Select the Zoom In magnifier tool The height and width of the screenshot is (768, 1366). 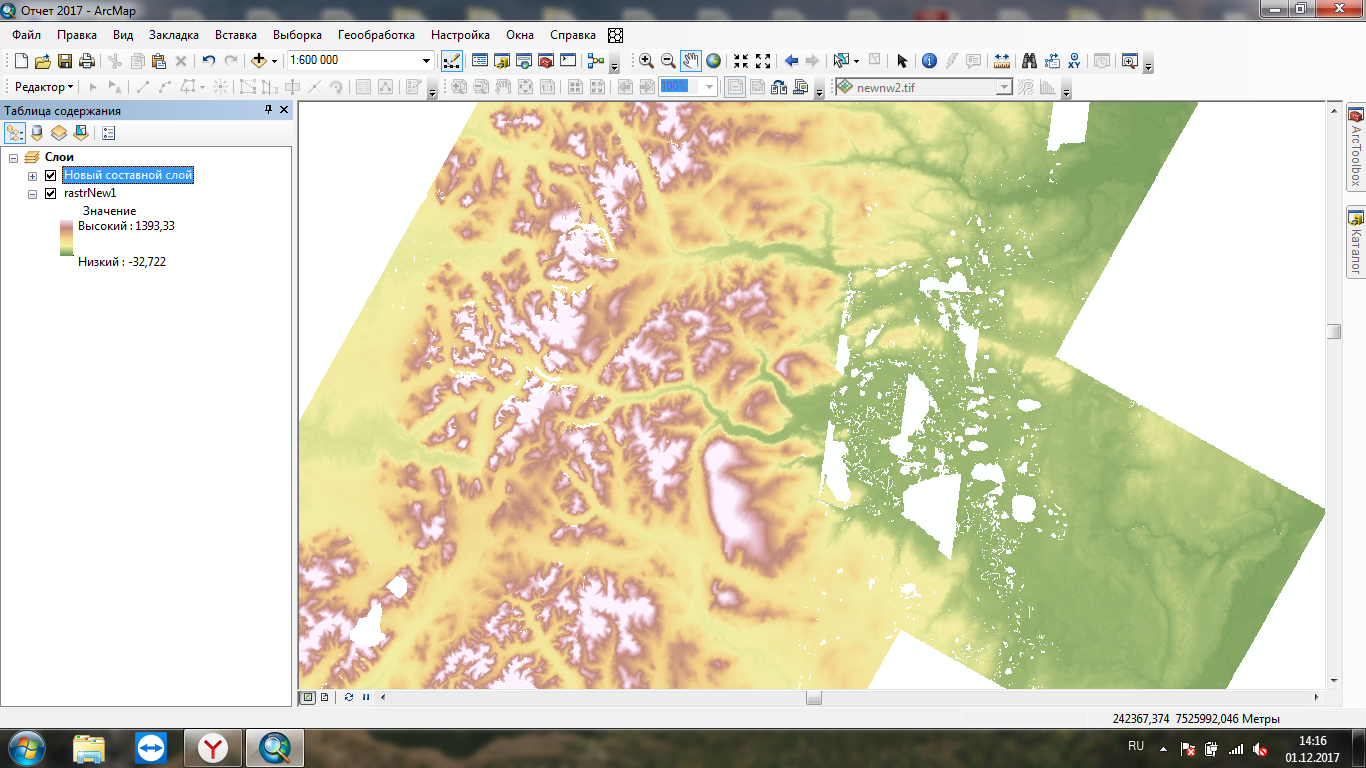(646, 61)
